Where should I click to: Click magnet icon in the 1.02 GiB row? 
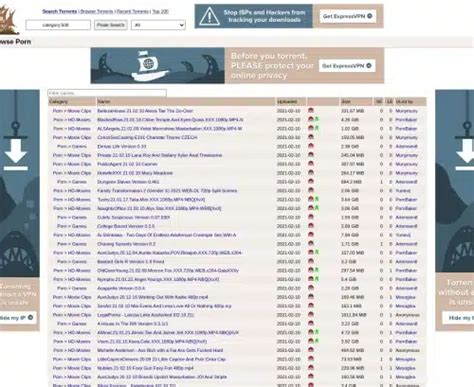[x=311, y=128]
